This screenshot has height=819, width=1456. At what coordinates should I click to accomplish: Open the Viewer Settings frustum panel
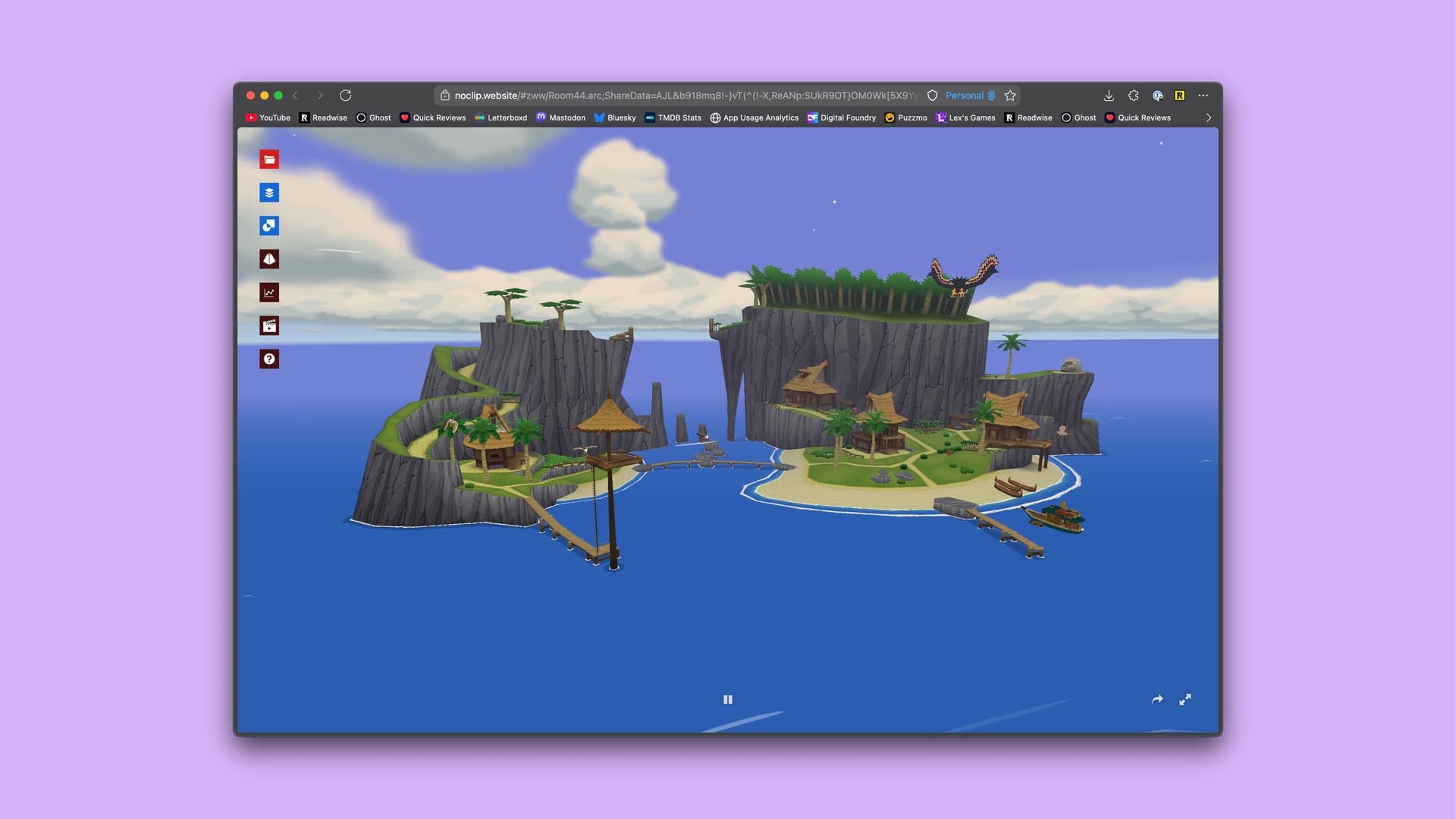click(x=269, y=259)
